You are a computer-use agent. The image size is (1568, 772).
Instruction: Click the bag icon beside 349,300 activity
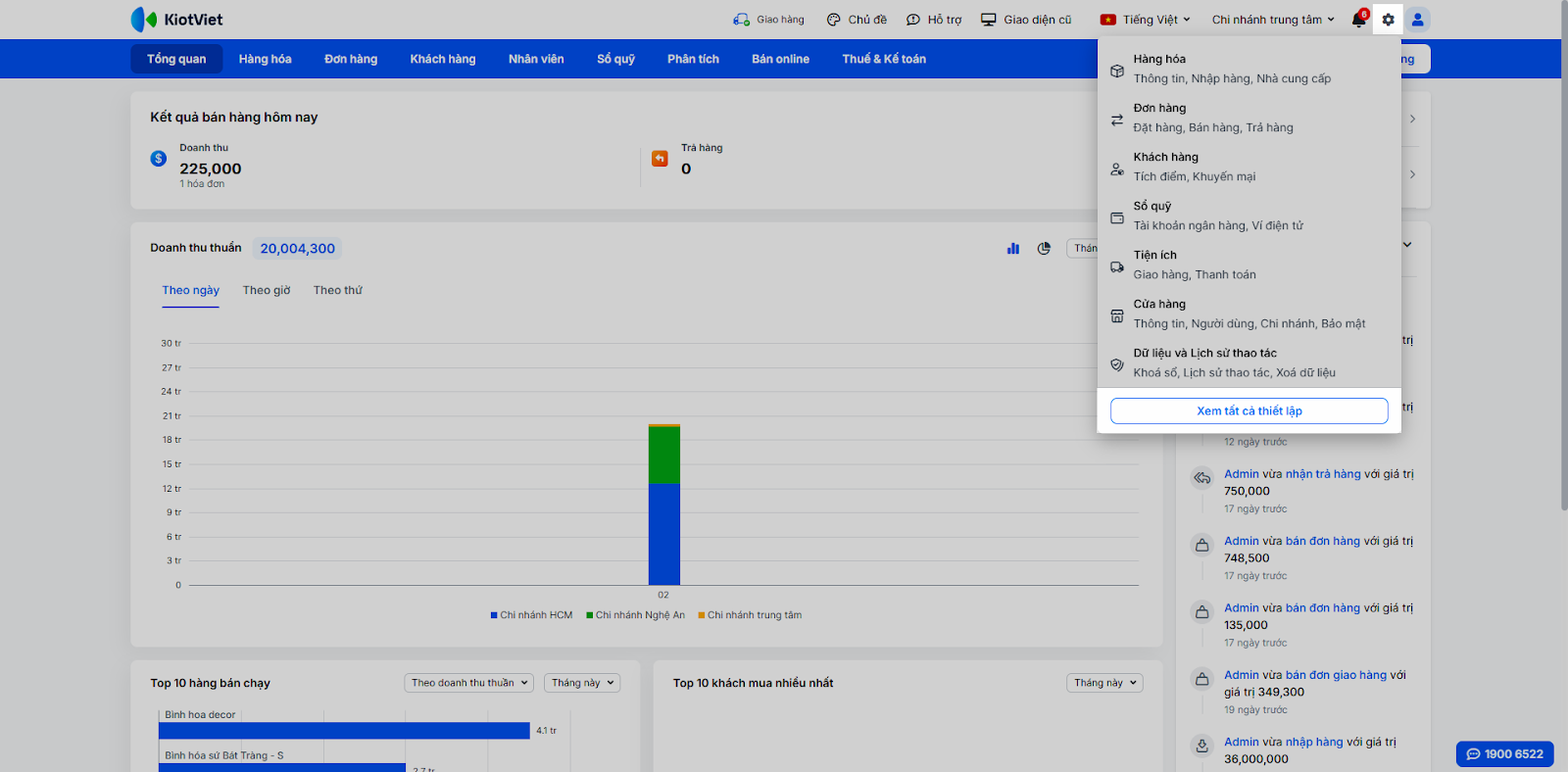[x=1201, y=679]
